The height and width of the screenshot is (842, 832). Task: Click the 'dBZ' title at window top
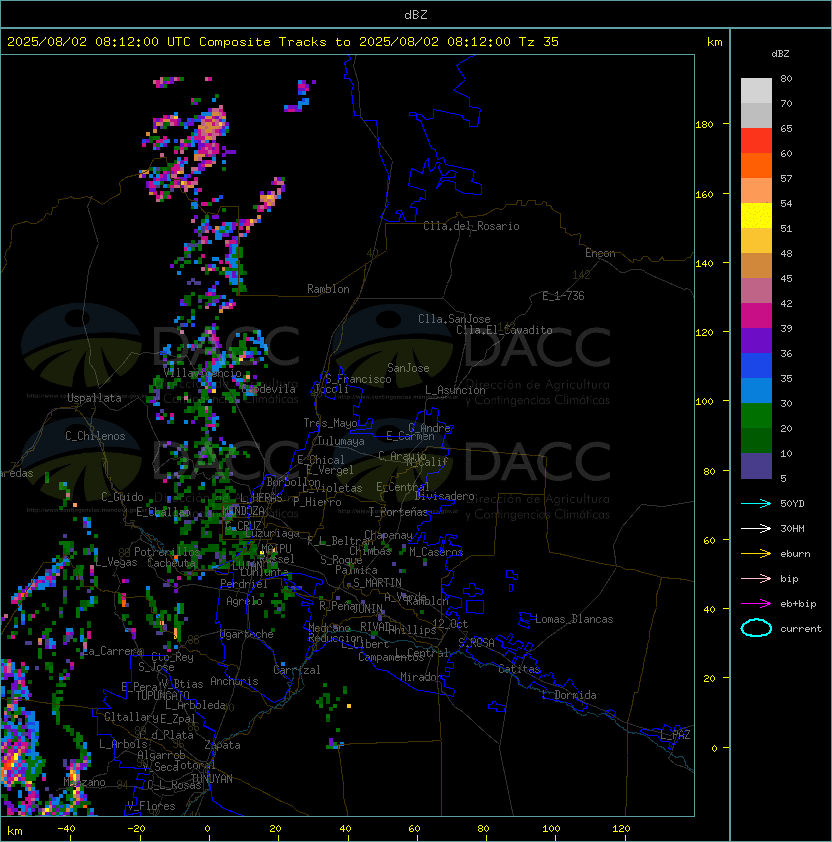click(x=416, y=15)
